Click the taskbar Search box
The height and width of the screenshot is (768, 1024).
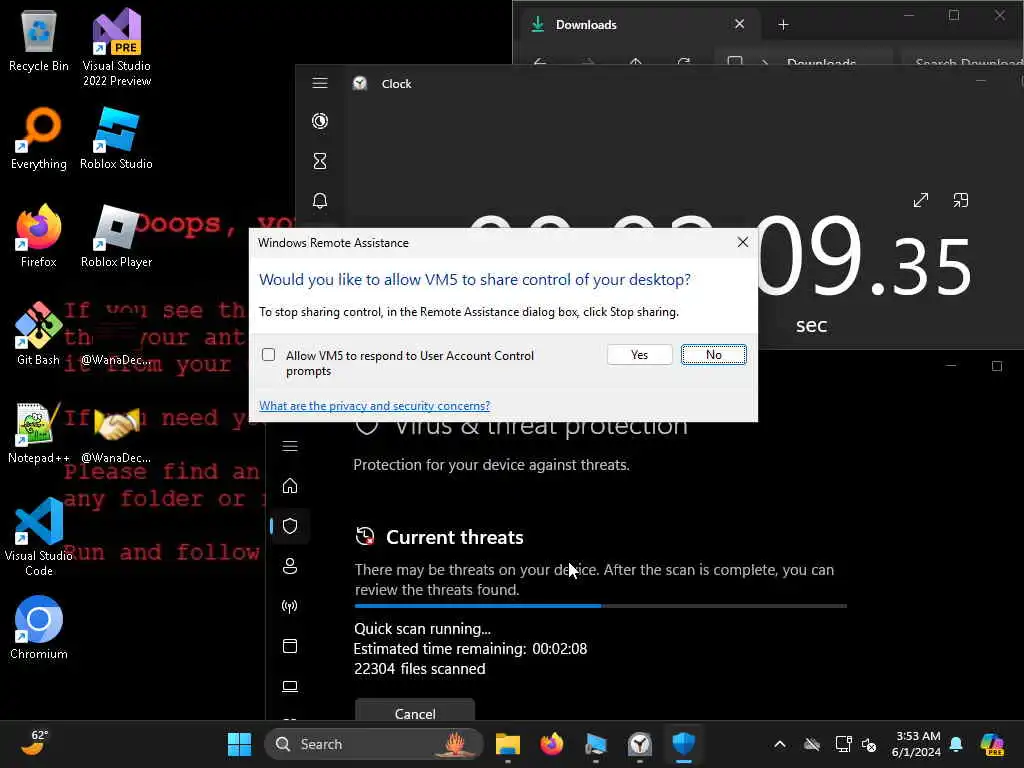coord(374,744)
